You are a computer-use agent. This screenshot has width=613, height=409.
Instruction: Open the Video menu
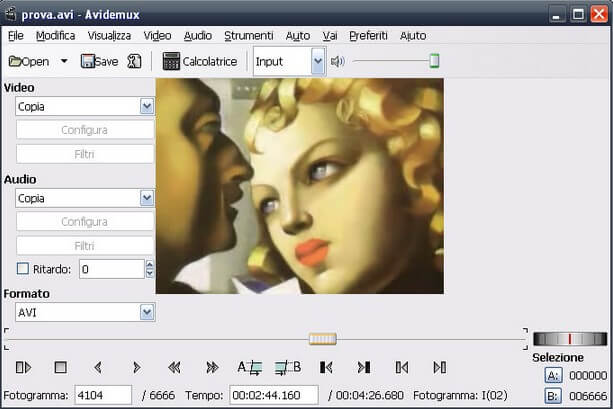(157, 36)
